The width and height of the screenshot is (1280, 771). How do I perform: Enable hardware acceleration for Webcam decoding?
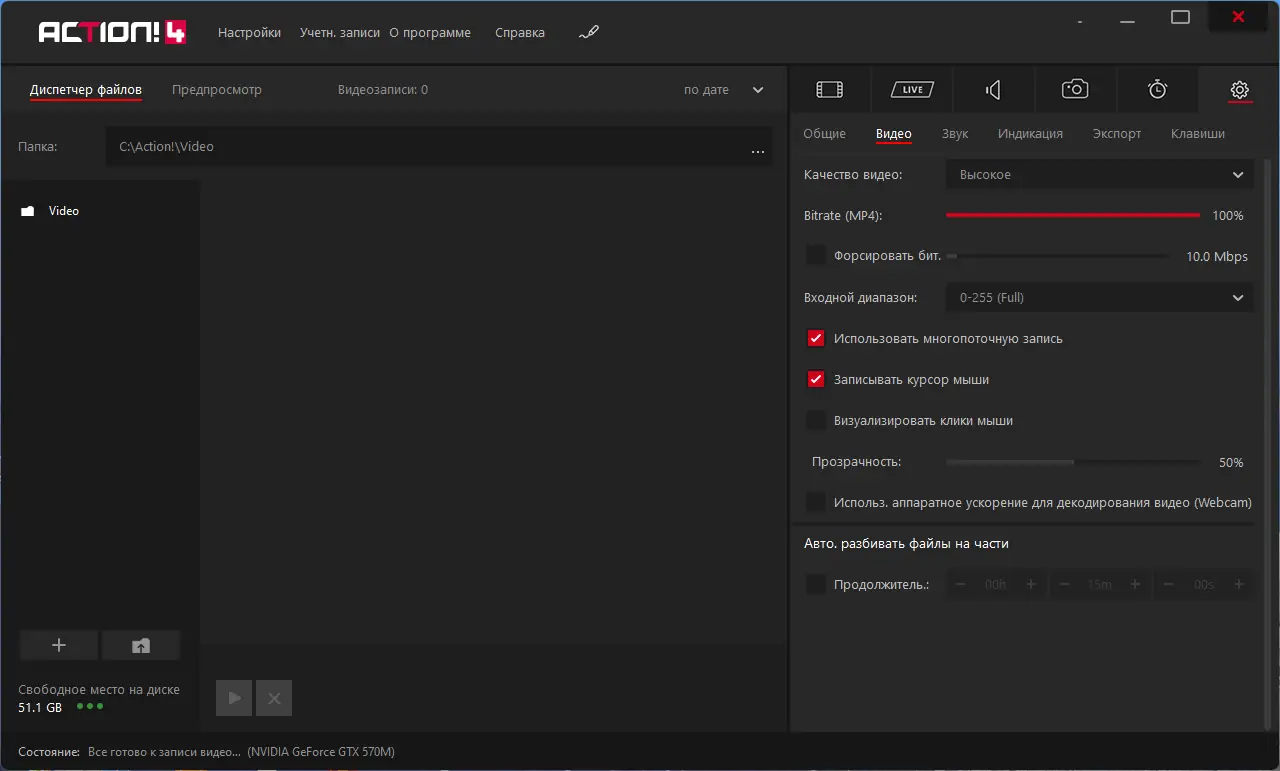816,502
